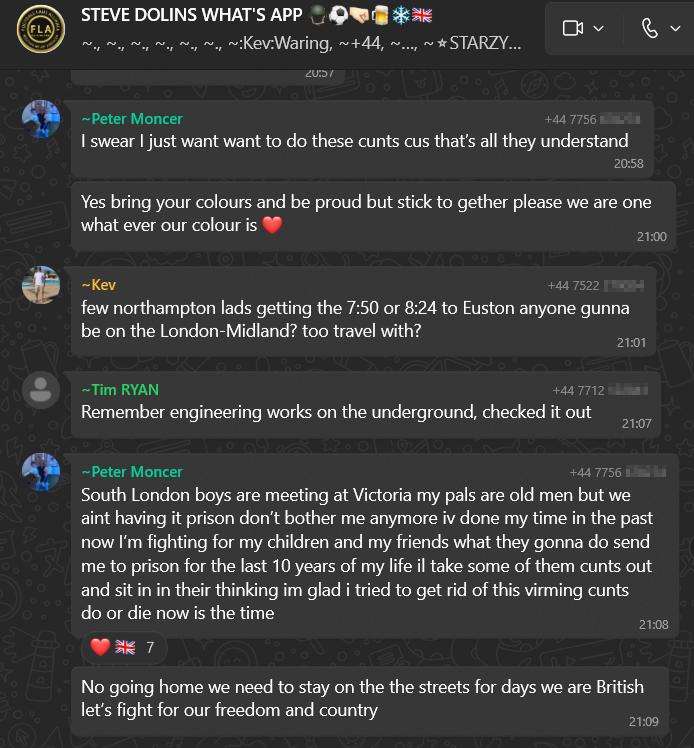Click the +44 7712 phone number
The height and width of the screenshot is (748, 694).
pos(580,391)
